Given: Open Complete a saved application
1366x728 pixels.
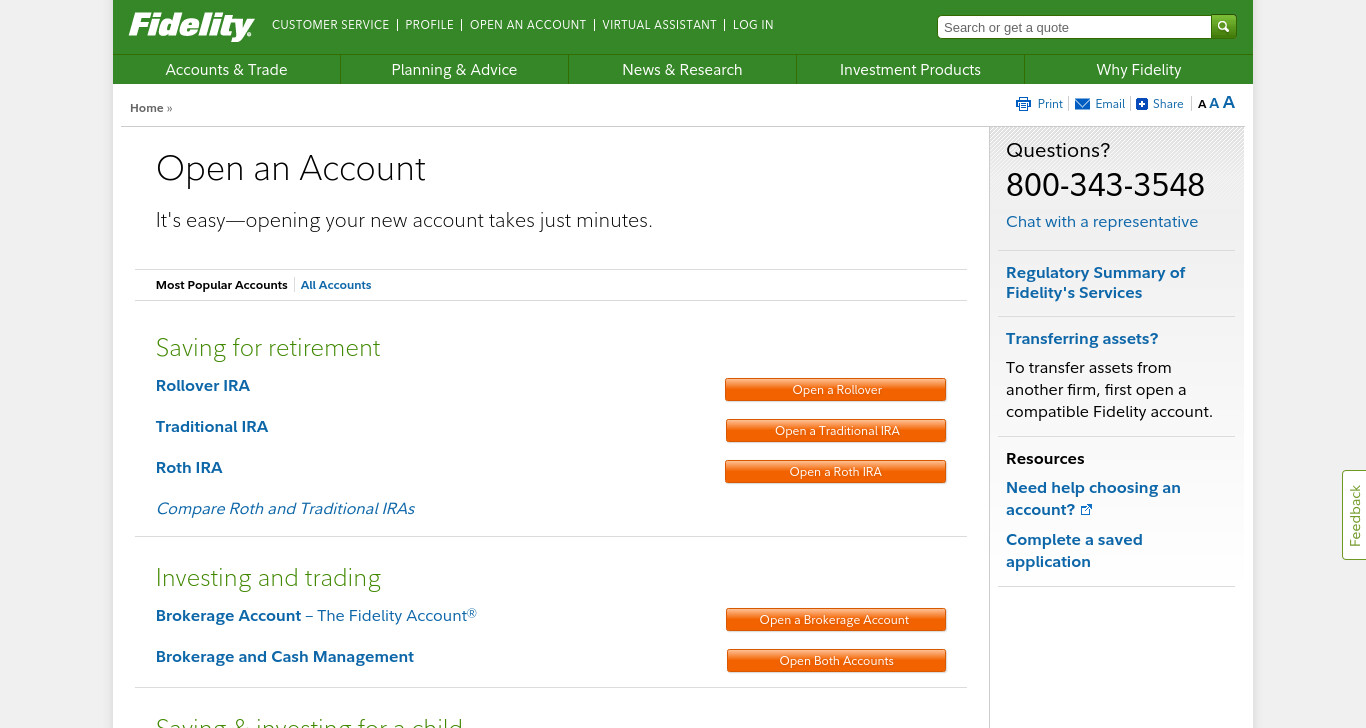Looking at the screenshot, I should (x=1074, y=551).
